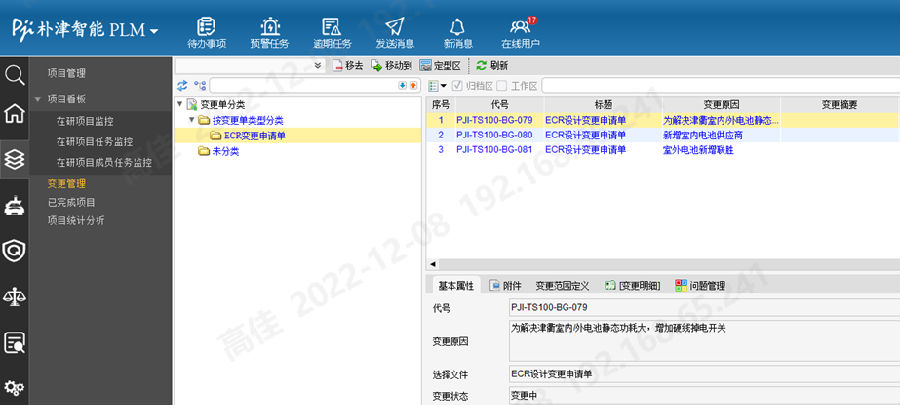Screen dimensions: 900x405
Task: Click the 刷新 refresh toolbar button
Action: pos(492,65)
